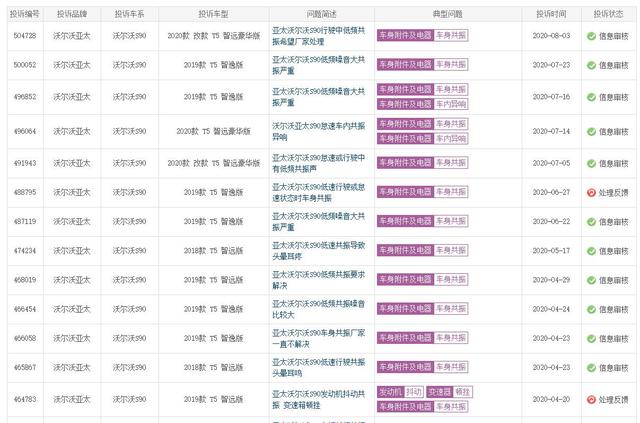640x423 pixels.
Task: Click 车身共振 tag in row 491943
Action: coord(451,163)
